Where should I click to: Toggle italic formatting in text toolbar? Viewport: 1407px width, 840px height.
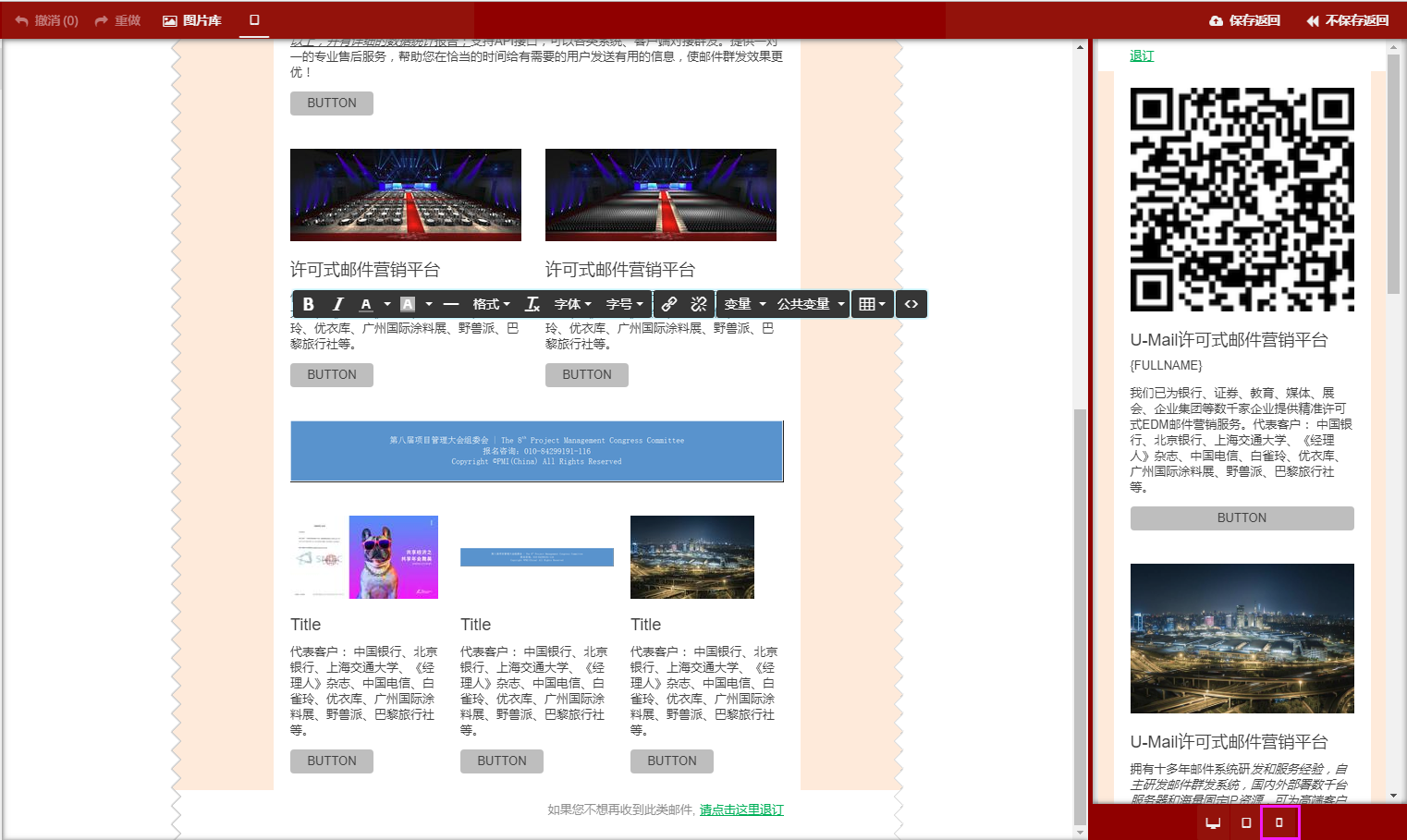[338, 304]
